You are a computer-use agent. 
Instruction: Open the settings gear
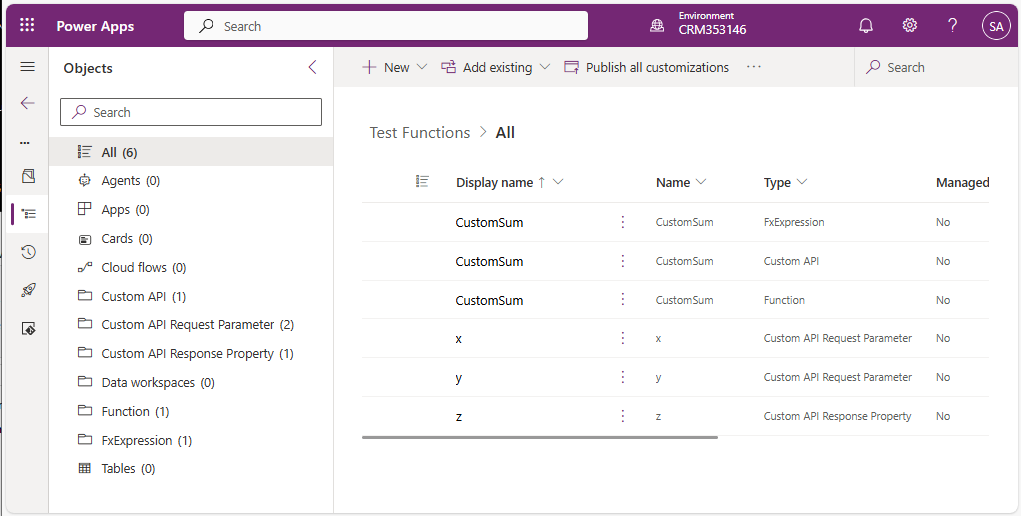(909, 26)
